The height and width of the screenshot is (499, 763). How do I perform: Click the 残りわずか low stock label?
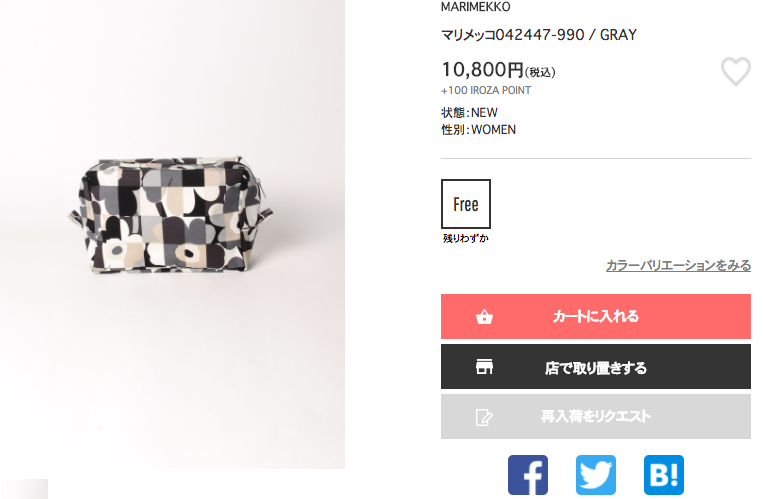(466, 238)
